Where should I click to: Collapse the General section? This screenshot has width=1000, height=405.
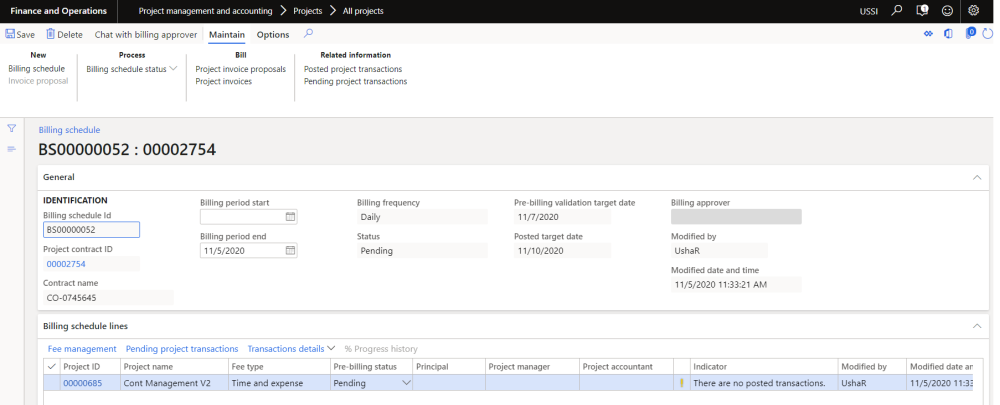[977, 176]
